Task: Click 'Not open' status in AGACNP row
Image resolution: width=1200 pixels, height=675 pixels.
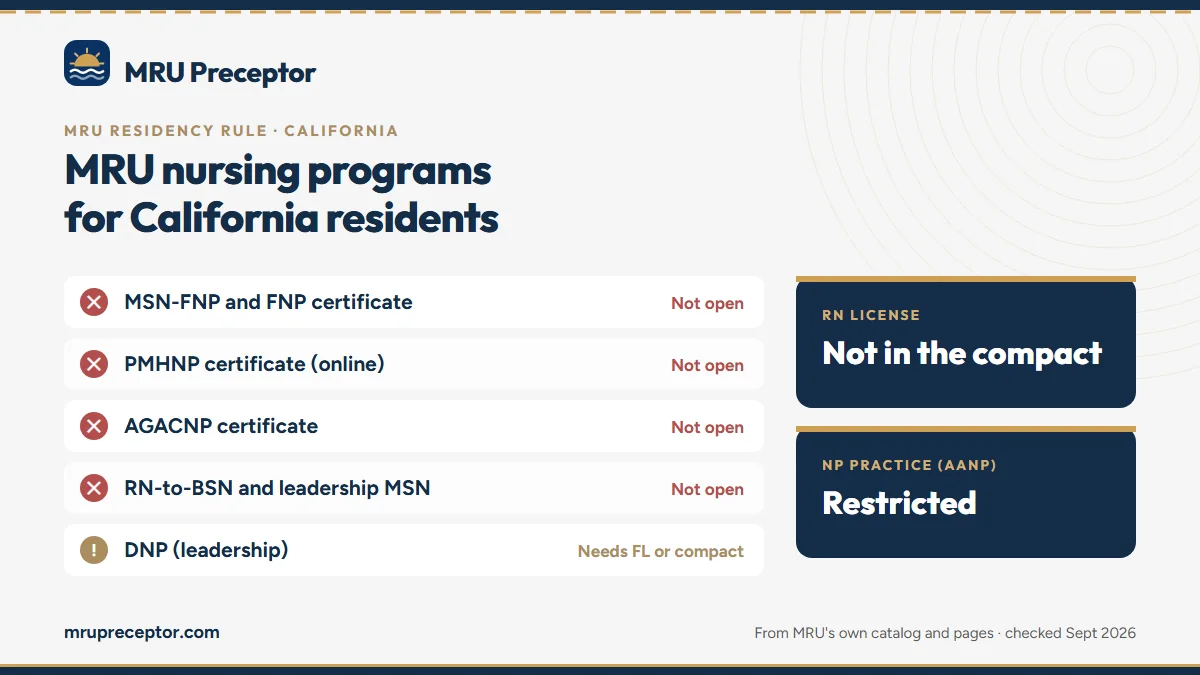Action: [707, 428]
